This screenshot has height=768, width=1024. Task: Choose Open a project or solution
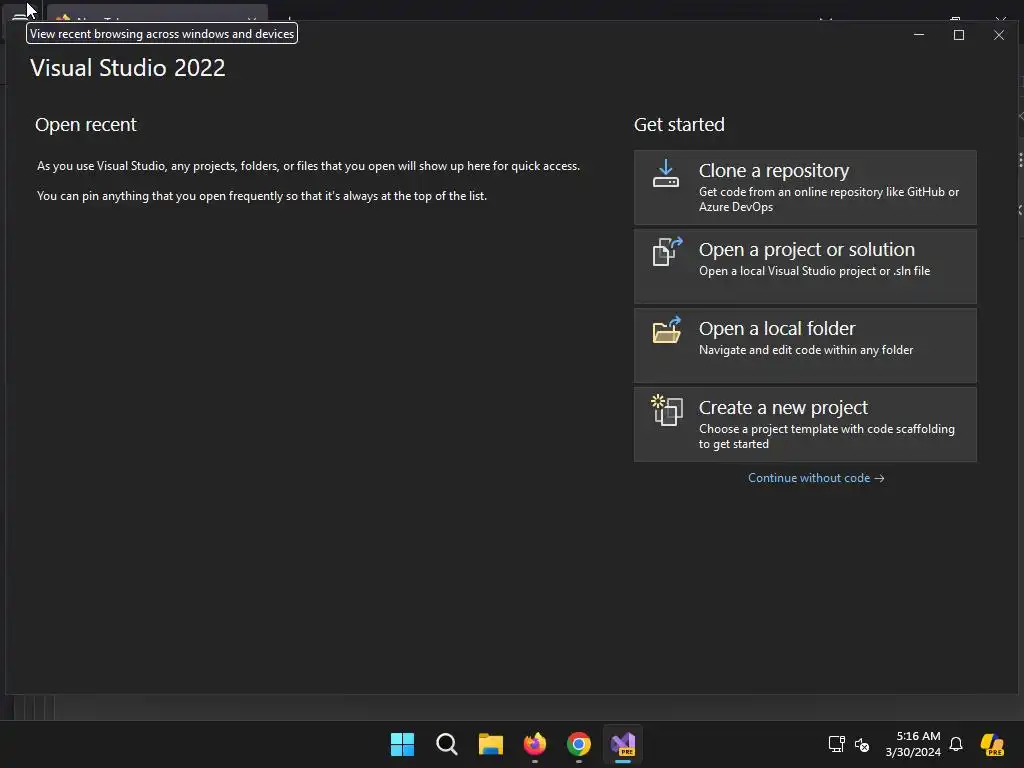805,266
